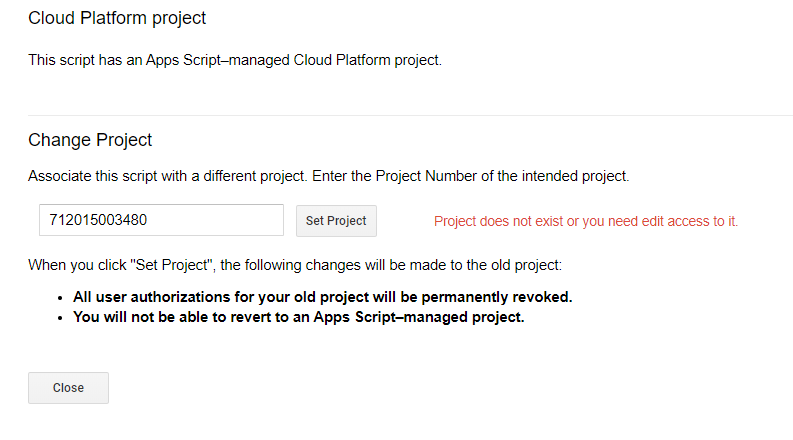The height and width of the screenshot is (440, 793).
Task: Click the "When you click Set Project" sentence
Action: click(296, 267)
